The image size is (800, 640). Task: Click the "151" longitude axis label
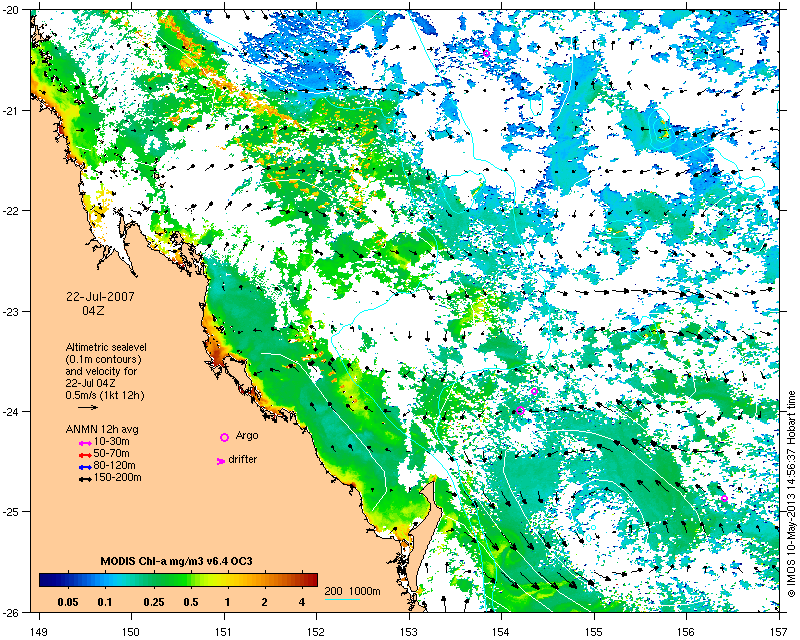tap(224, 632)
